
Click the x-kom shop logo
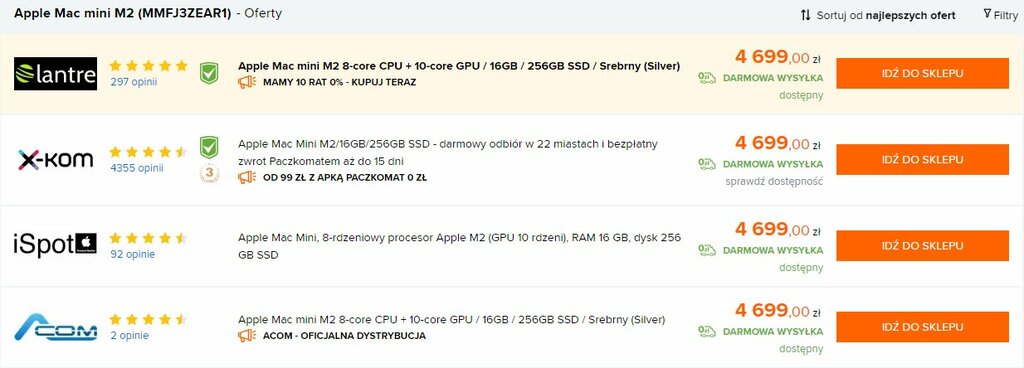[x=56, y=159]
